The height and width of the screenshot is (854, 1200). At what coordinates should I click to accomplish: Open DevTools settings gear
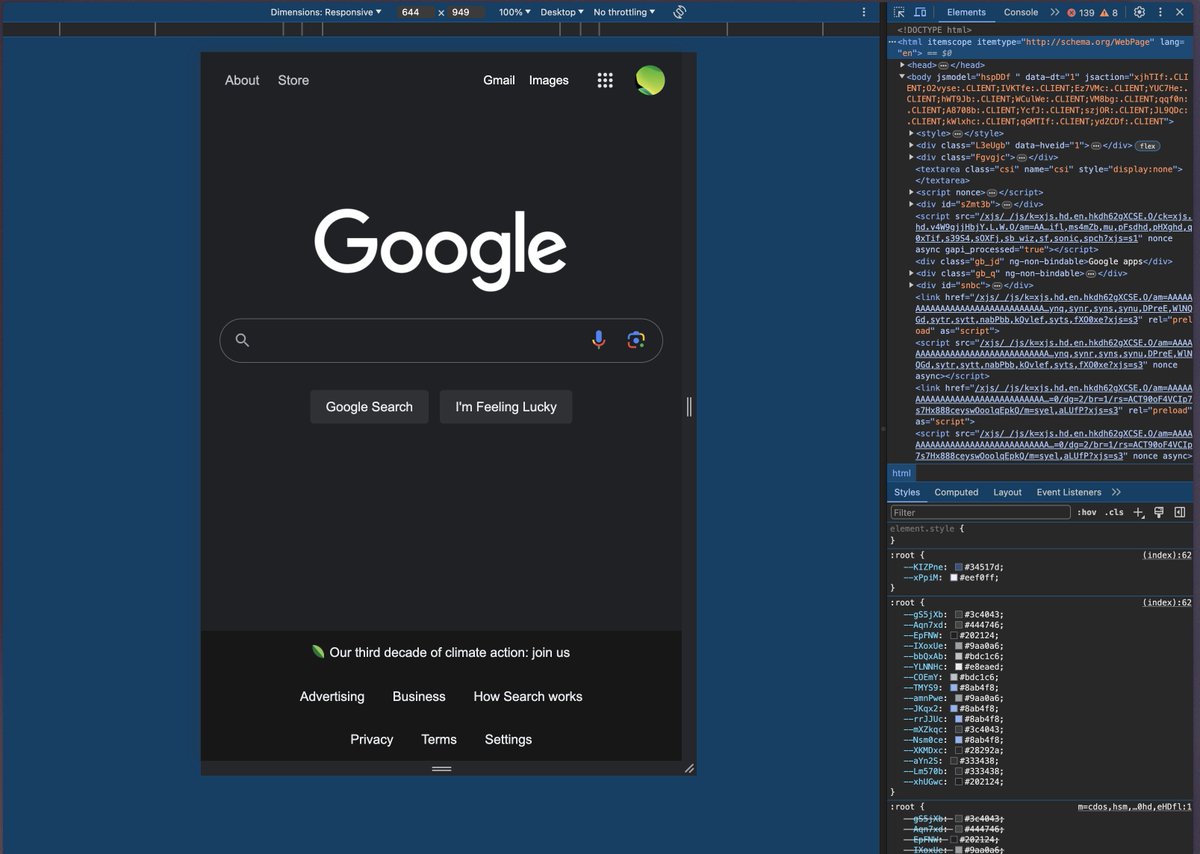(x=1139, y=12)
